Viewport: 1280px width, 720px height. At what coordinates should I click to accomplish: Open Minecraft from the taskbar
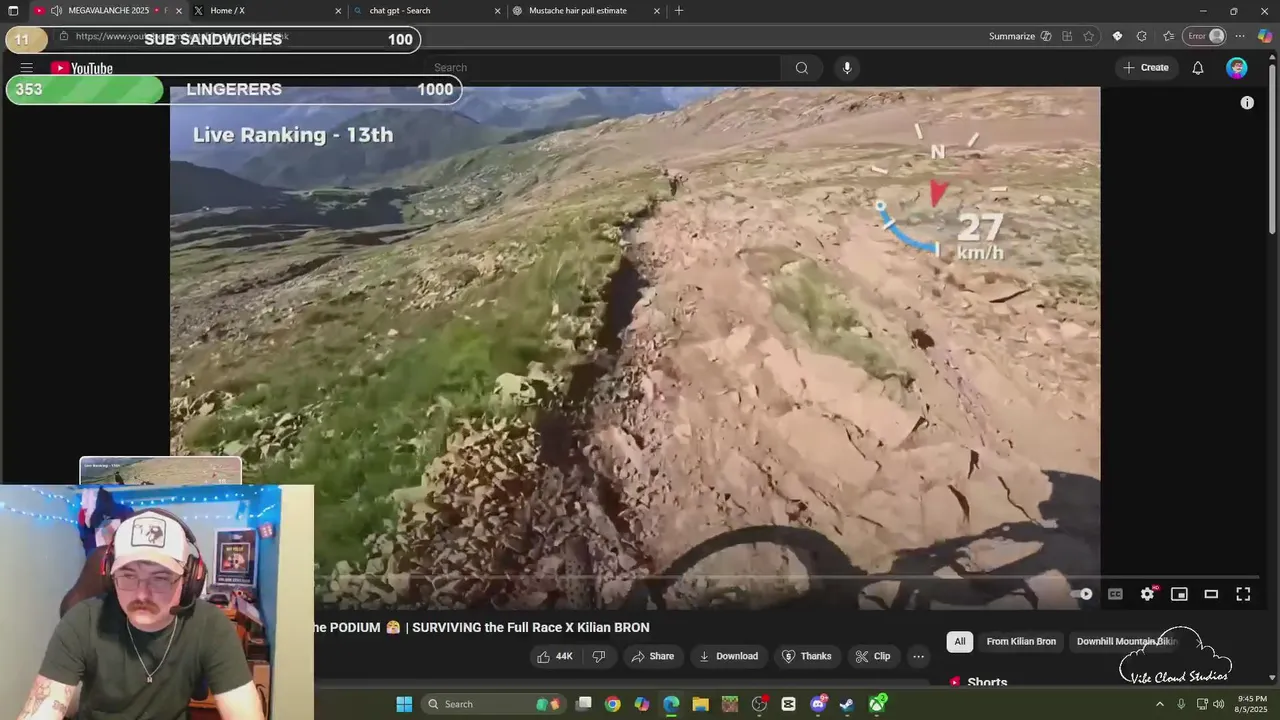click(x=730, y=704)
